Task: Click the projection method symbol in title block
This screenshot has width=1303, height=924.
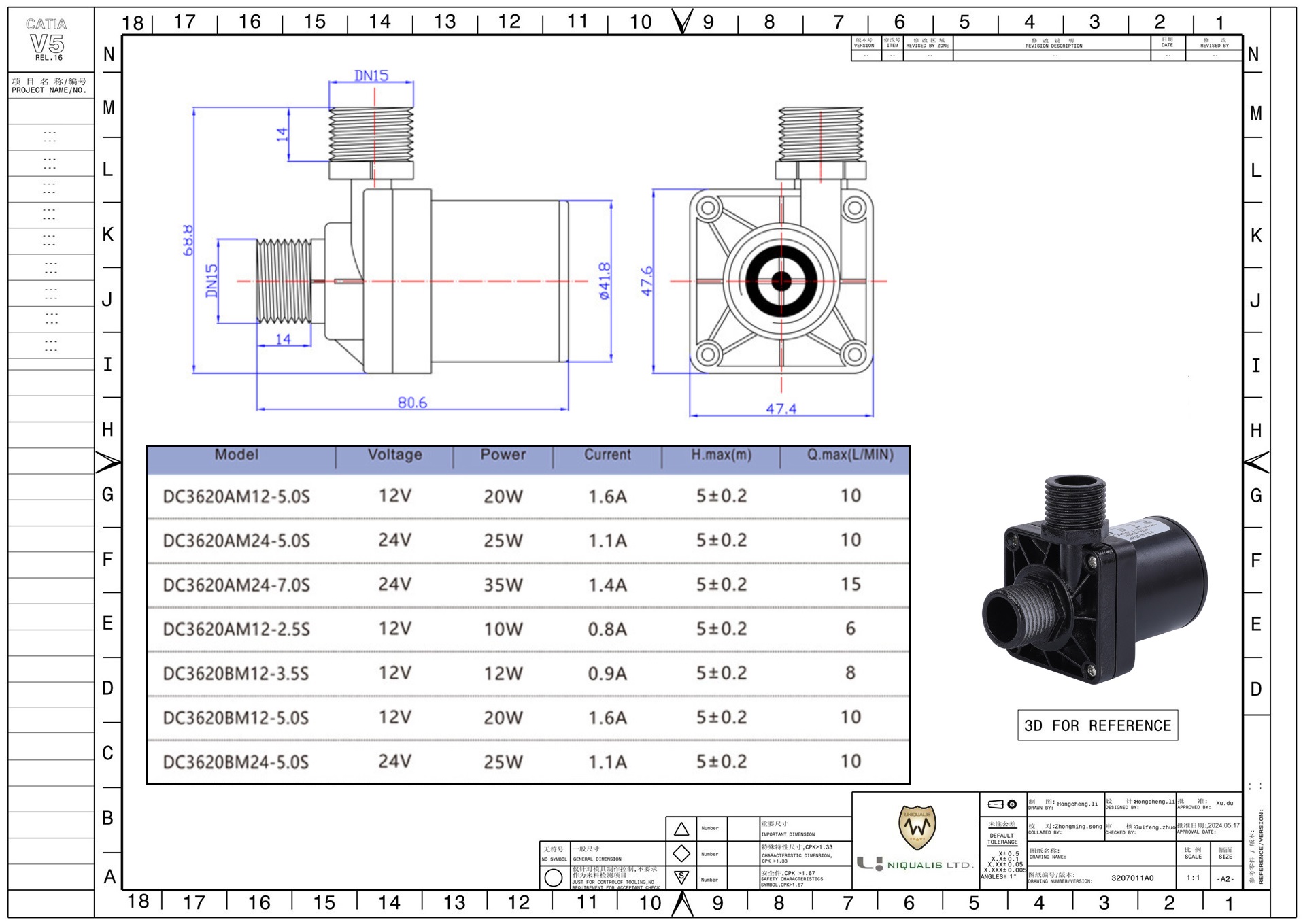Action: (1002, 804)
